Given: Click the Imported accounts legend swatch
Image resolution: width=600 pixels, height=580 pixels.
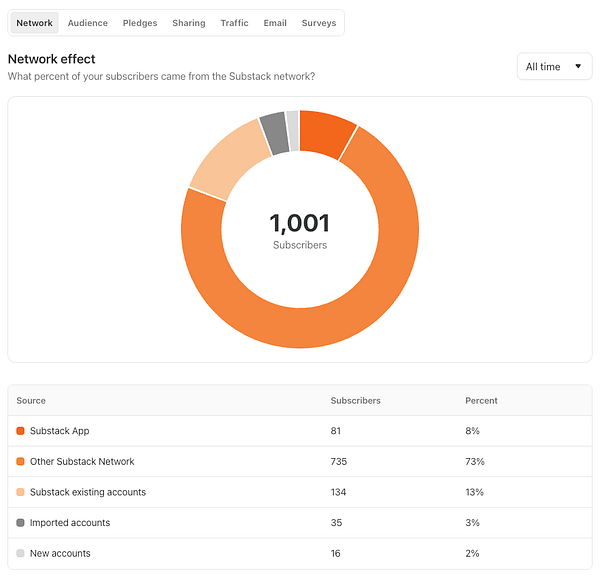Looking at the screenshot, I should coord(20,523).
